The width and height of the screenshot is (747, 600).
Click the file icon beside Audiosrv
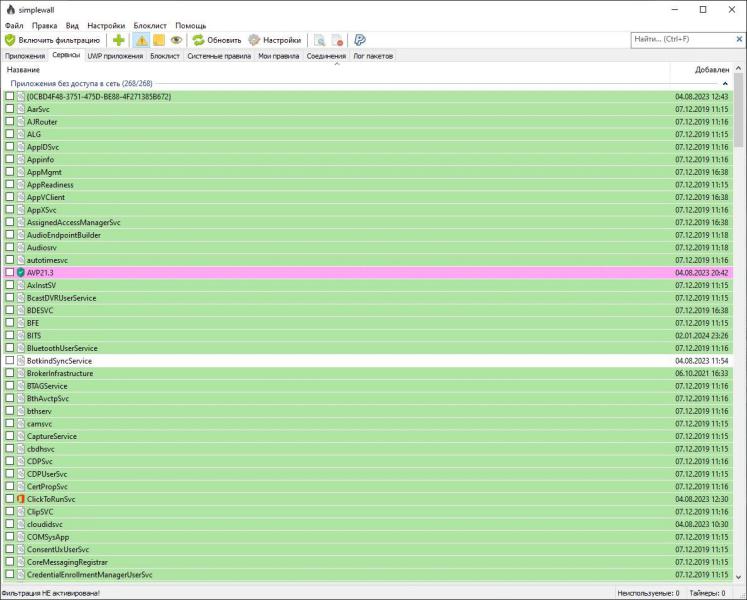21,247
